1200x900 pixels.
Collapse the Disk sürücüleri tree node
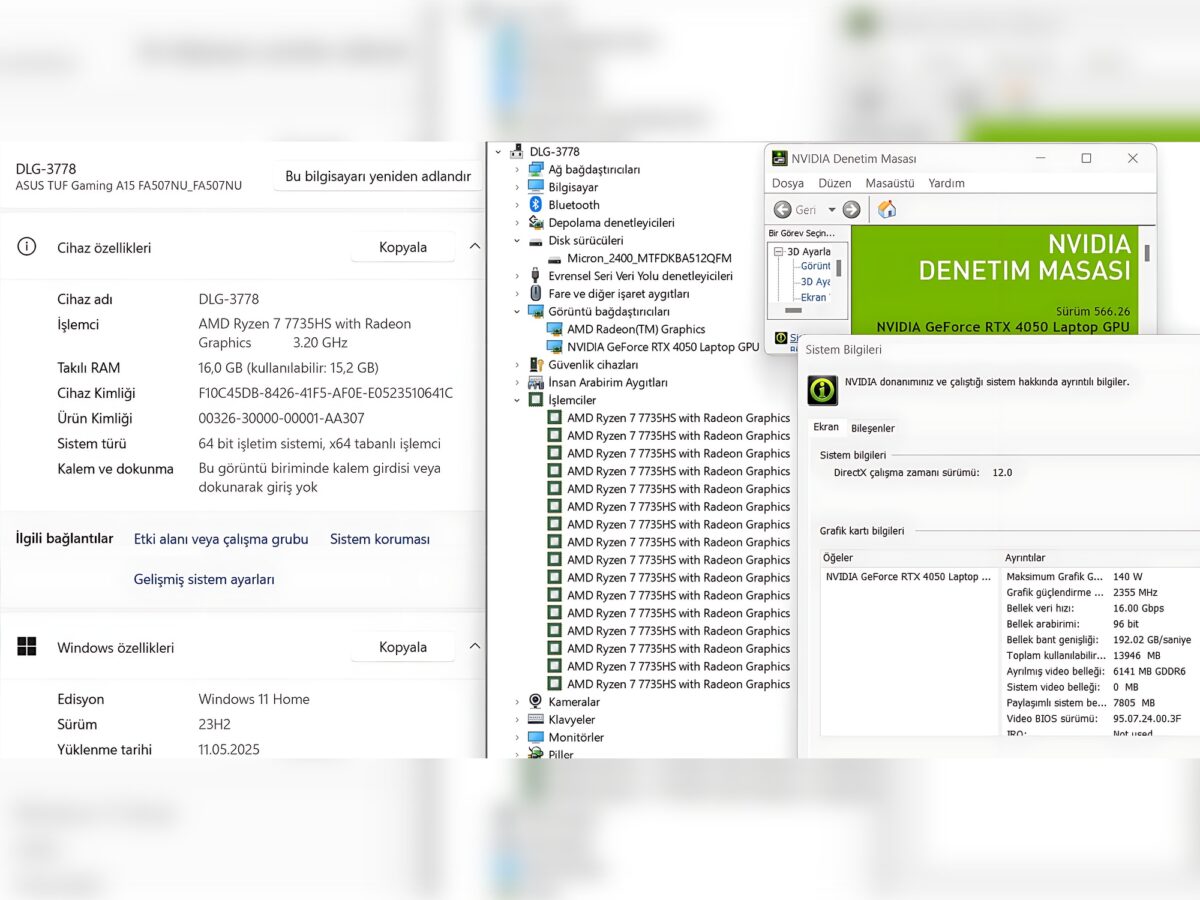pos(517,241)
